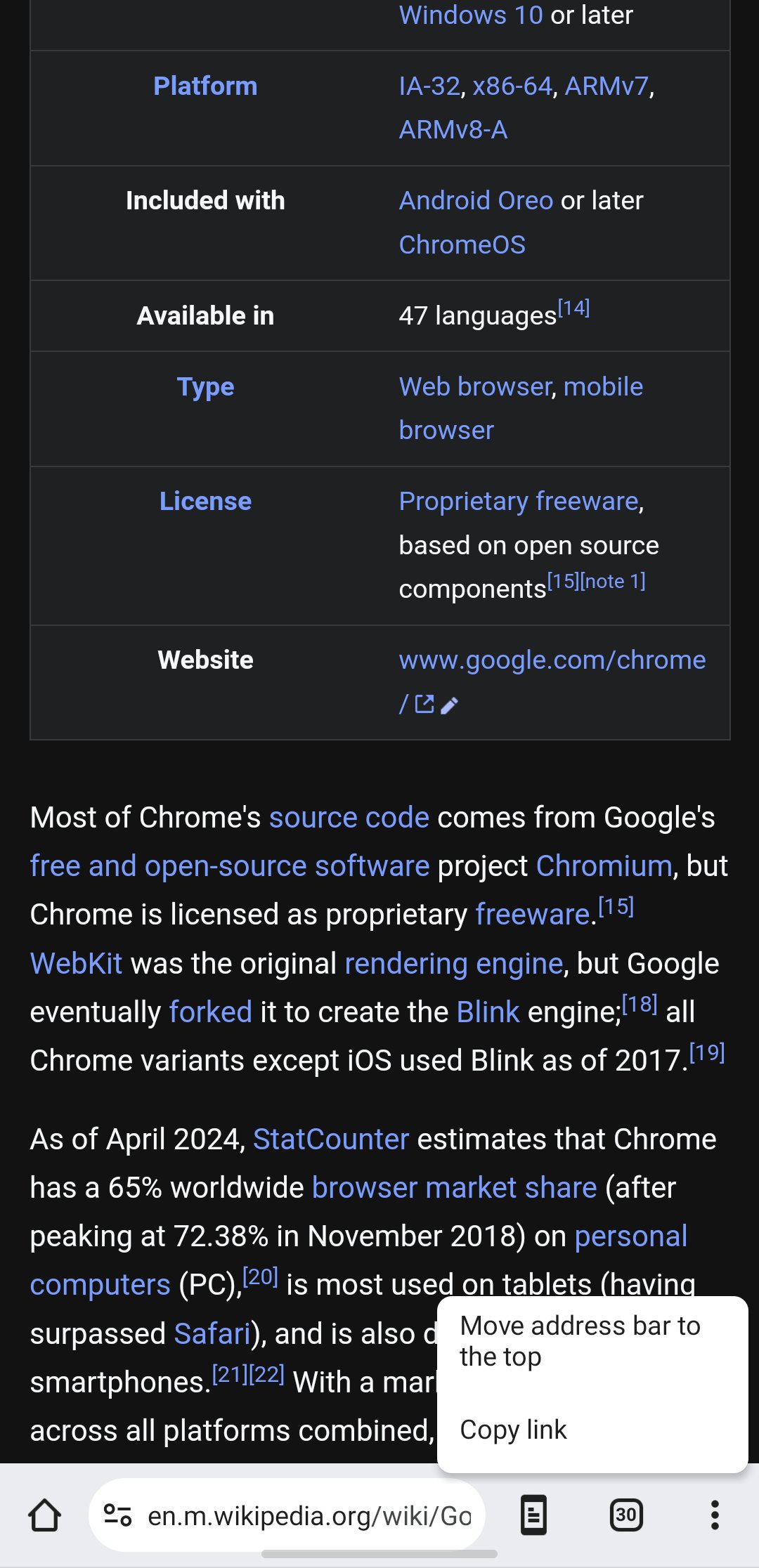Screen dimensions: 759x1568
Task: Click the edit pencil icon beside website
Action: tap(450, 705)
